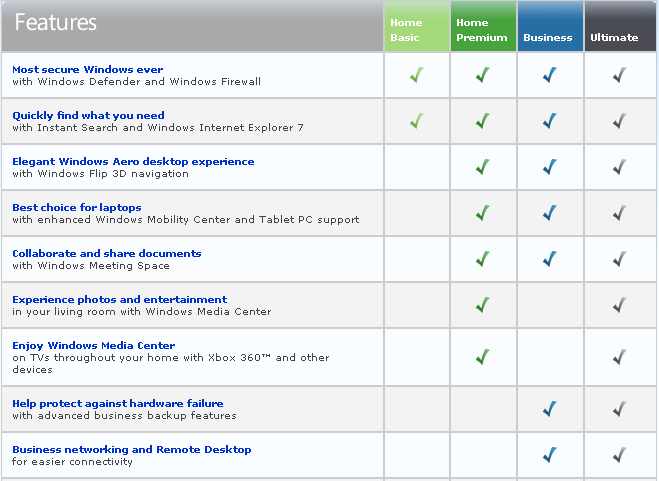Open Help protect against hardware failure link
The height and width of the screenshot is (481, 659).
coord(118,403)
